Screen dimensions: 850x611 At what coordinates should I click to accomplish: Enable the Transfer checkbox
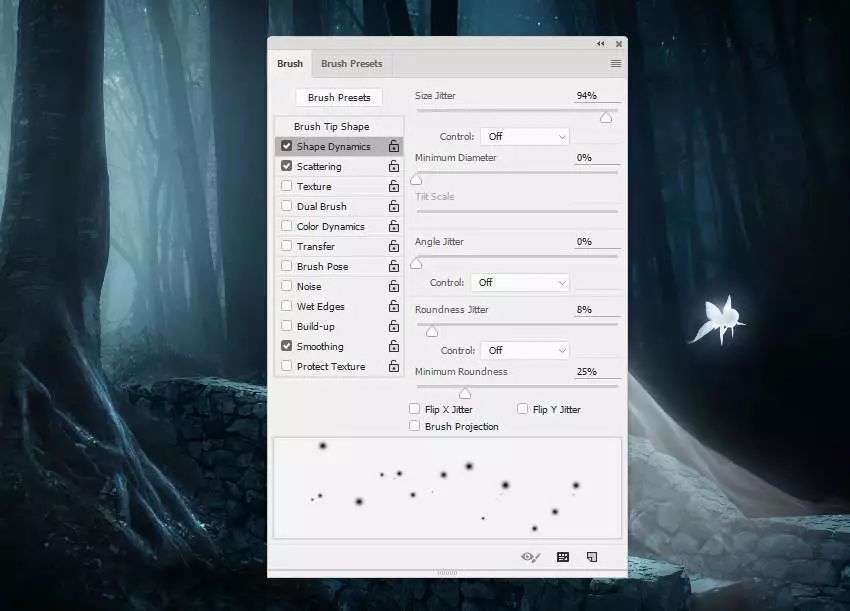[287, 246]
